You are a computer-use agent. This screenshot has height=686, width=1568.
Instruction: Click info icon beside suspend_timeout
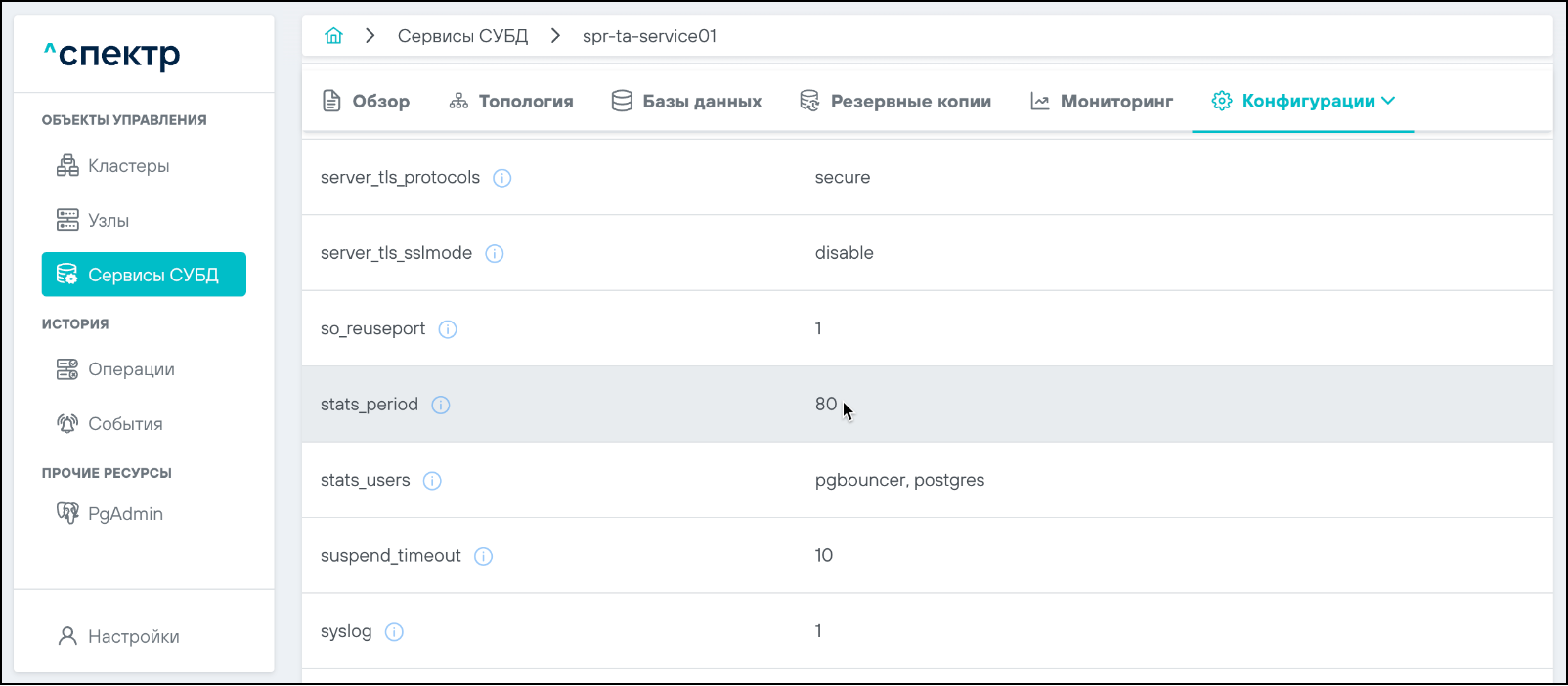483,556
